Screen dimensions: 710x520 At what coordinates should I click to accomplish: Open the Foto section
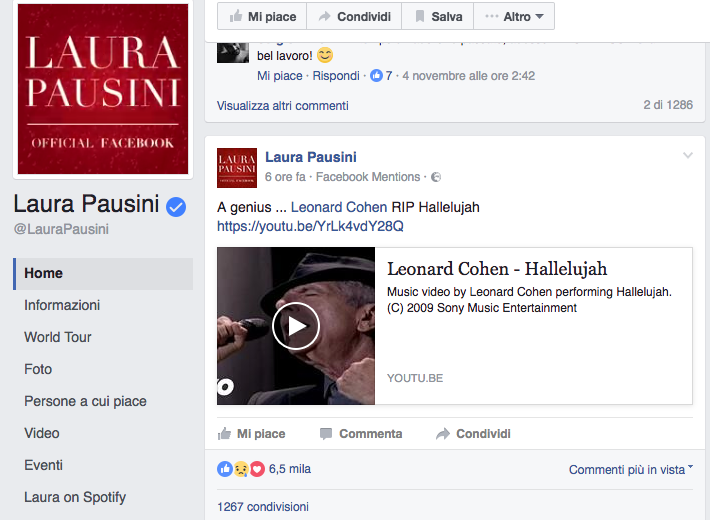(38, 369)
